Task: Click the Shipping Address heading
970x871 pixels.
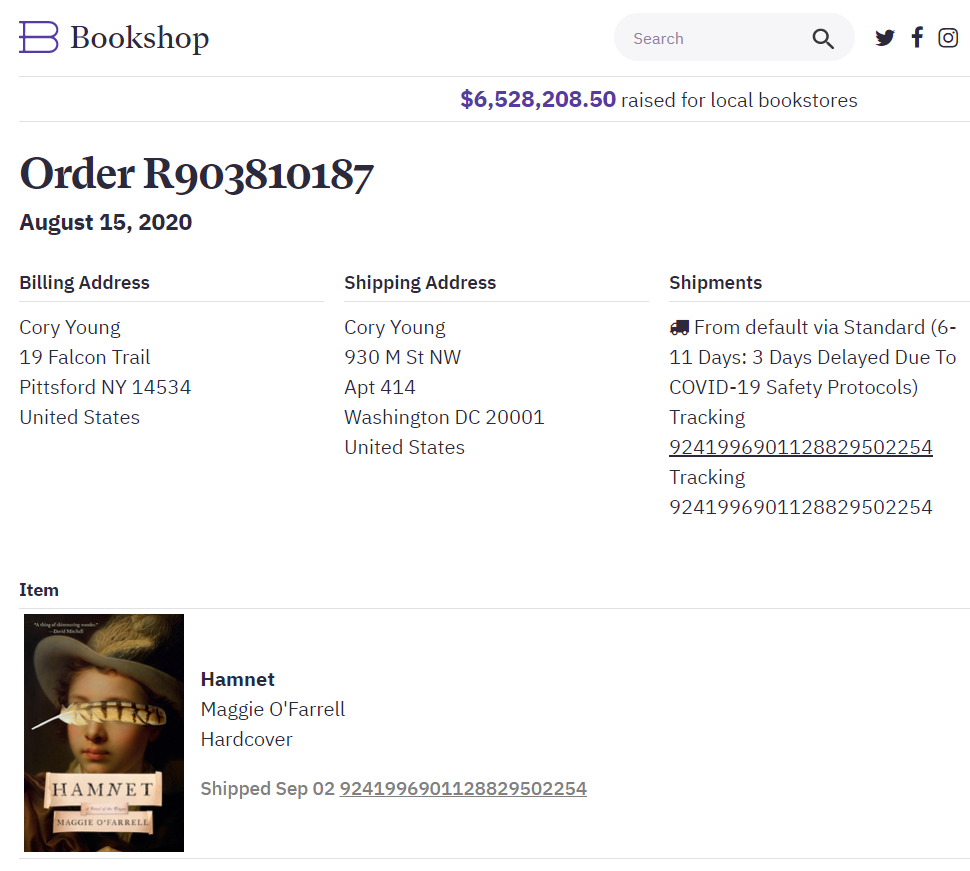Action: [420, 282]
